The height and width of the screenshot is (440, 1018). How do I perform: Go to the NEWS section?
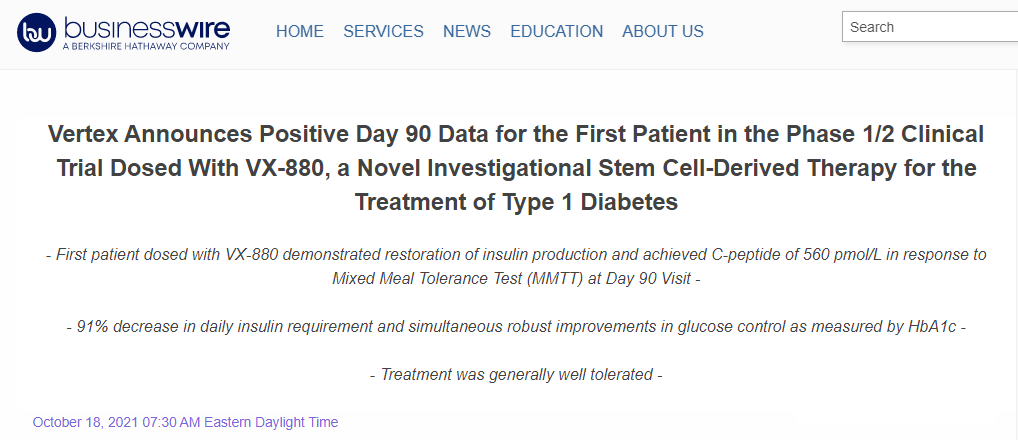click(x=467, y=32)
